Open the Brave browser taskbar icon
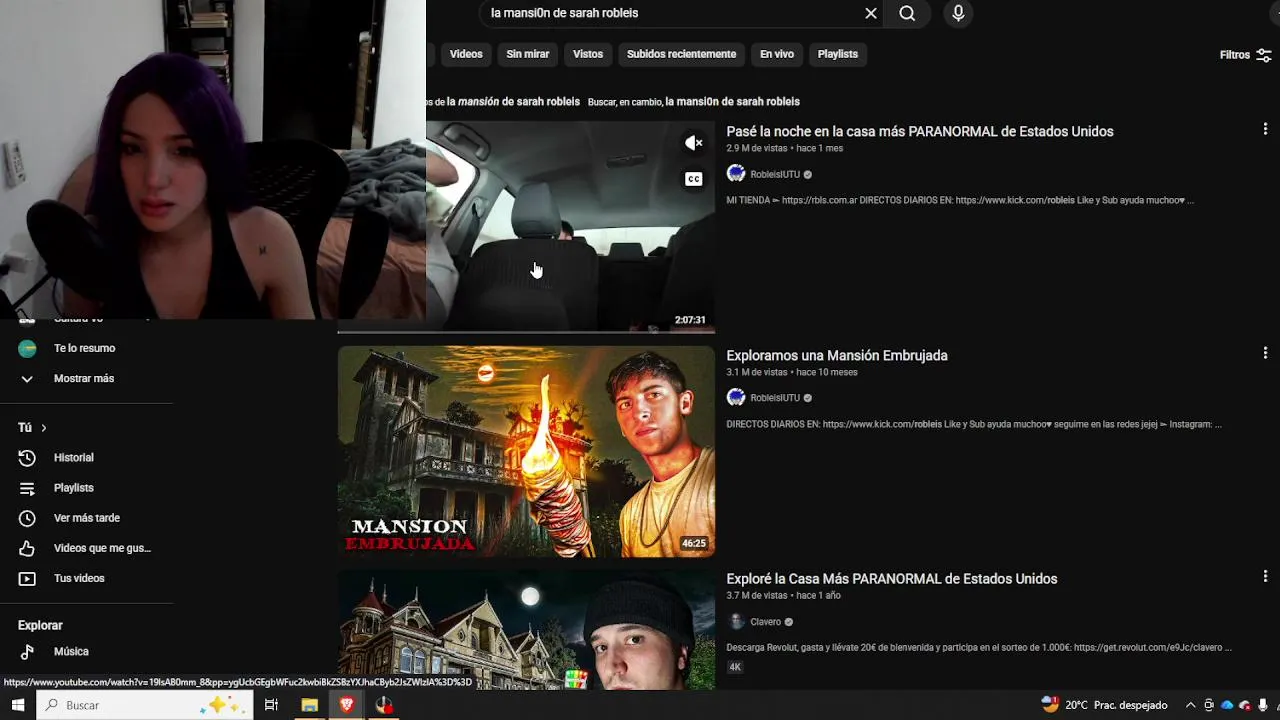This screenshot has height=720, width=1280. point(347,705)
